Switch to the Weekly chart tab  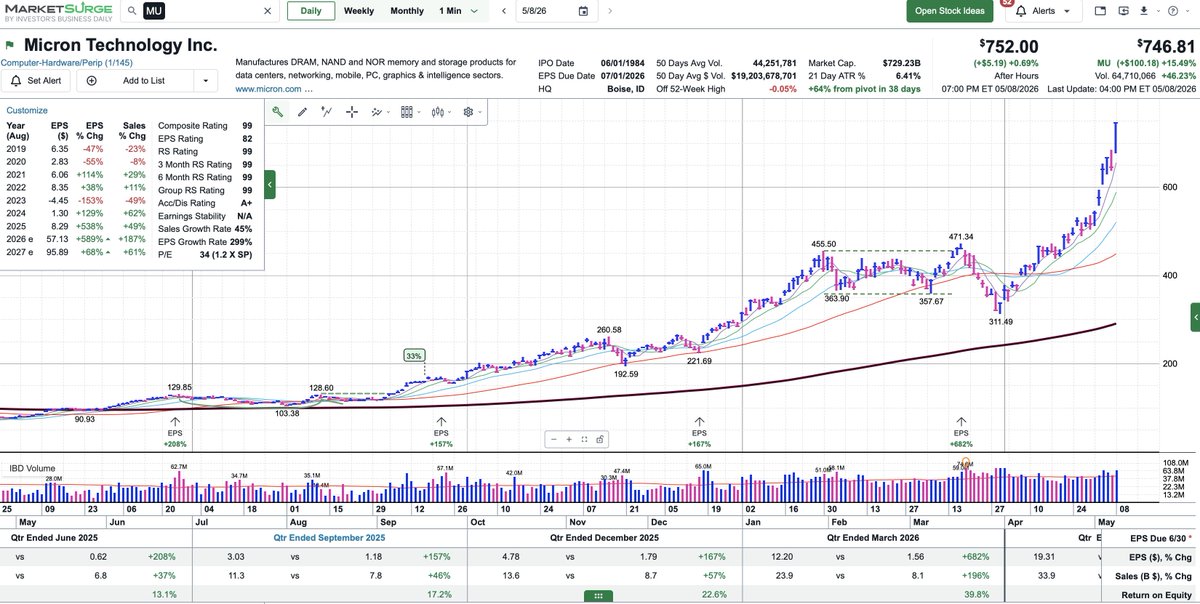click(359, 11)
